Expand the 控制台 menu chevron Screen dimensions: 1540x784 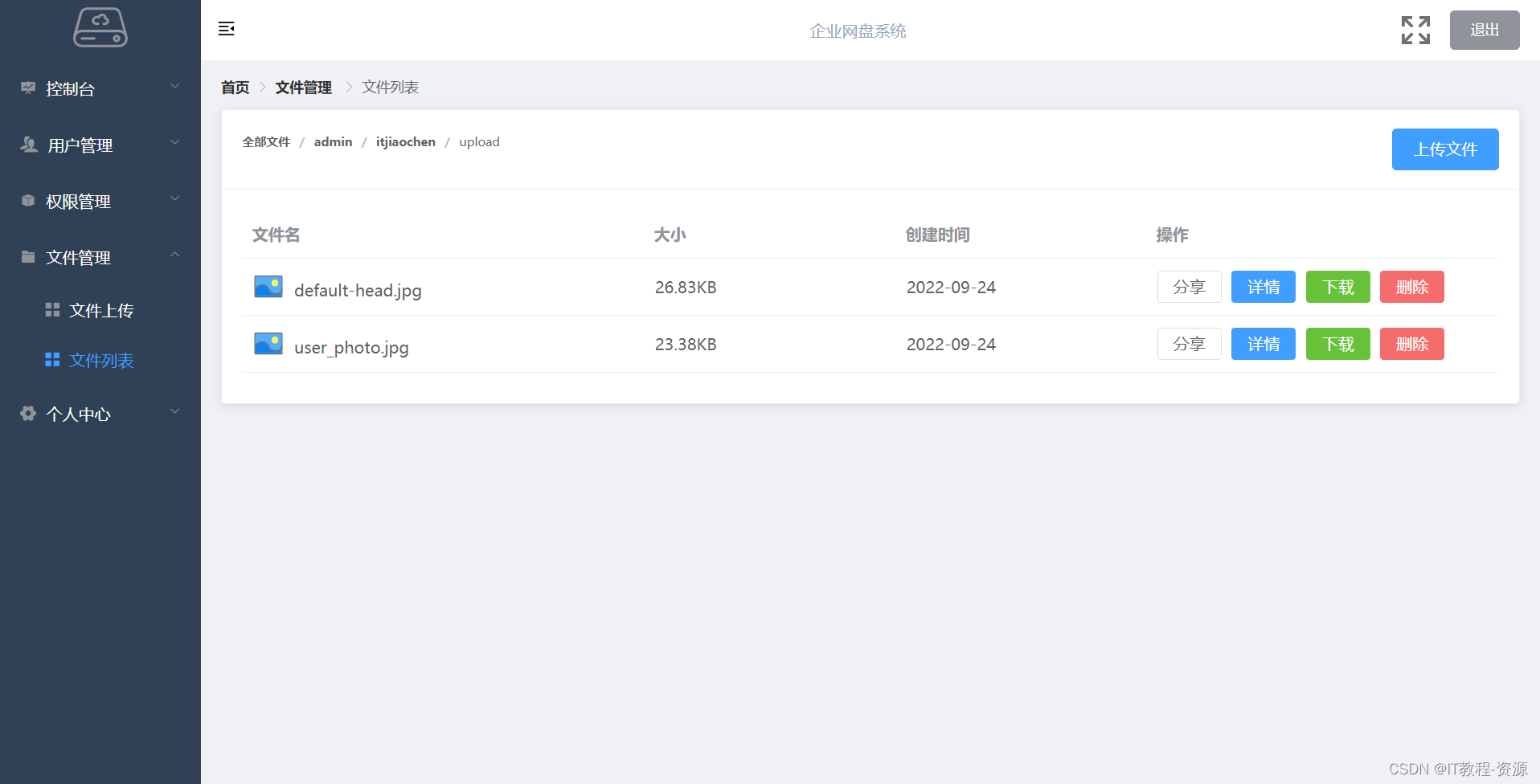tap(175, 86)
